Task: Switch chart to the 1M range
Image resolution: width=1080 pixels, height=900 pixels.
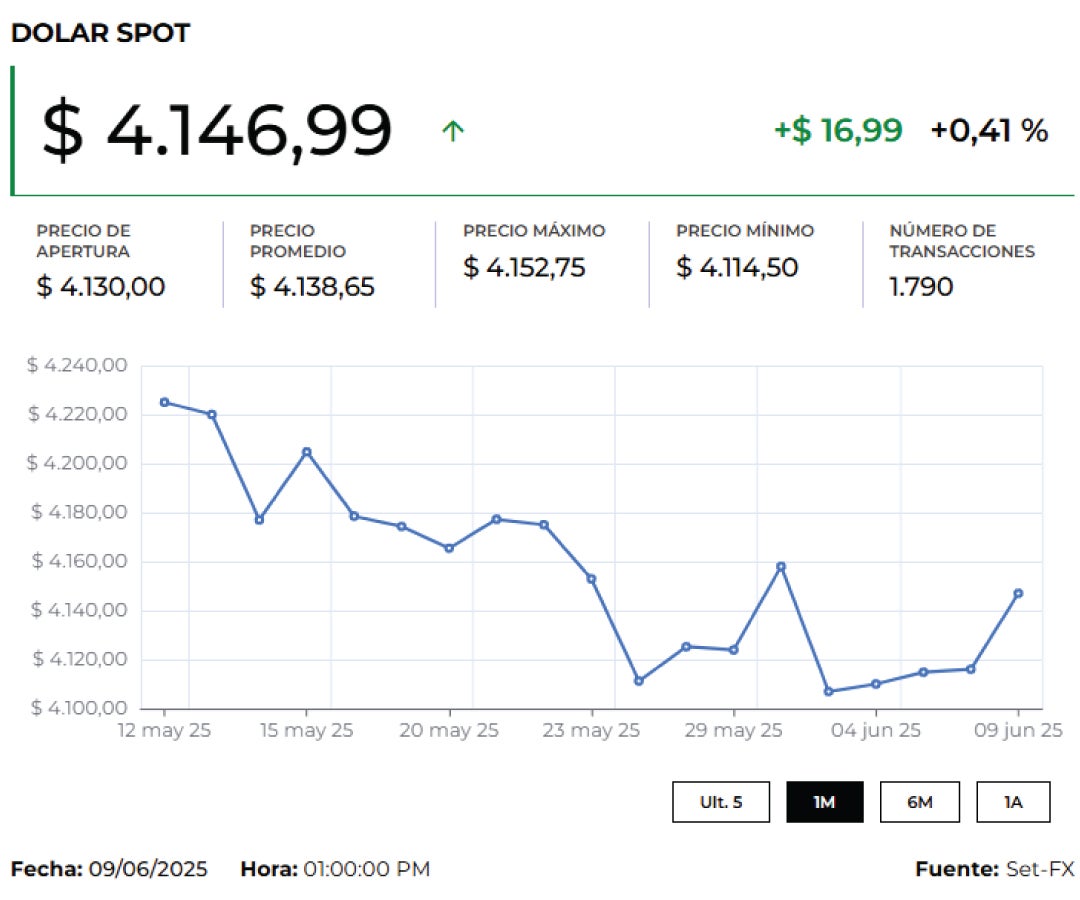Action: pos(824,802)
